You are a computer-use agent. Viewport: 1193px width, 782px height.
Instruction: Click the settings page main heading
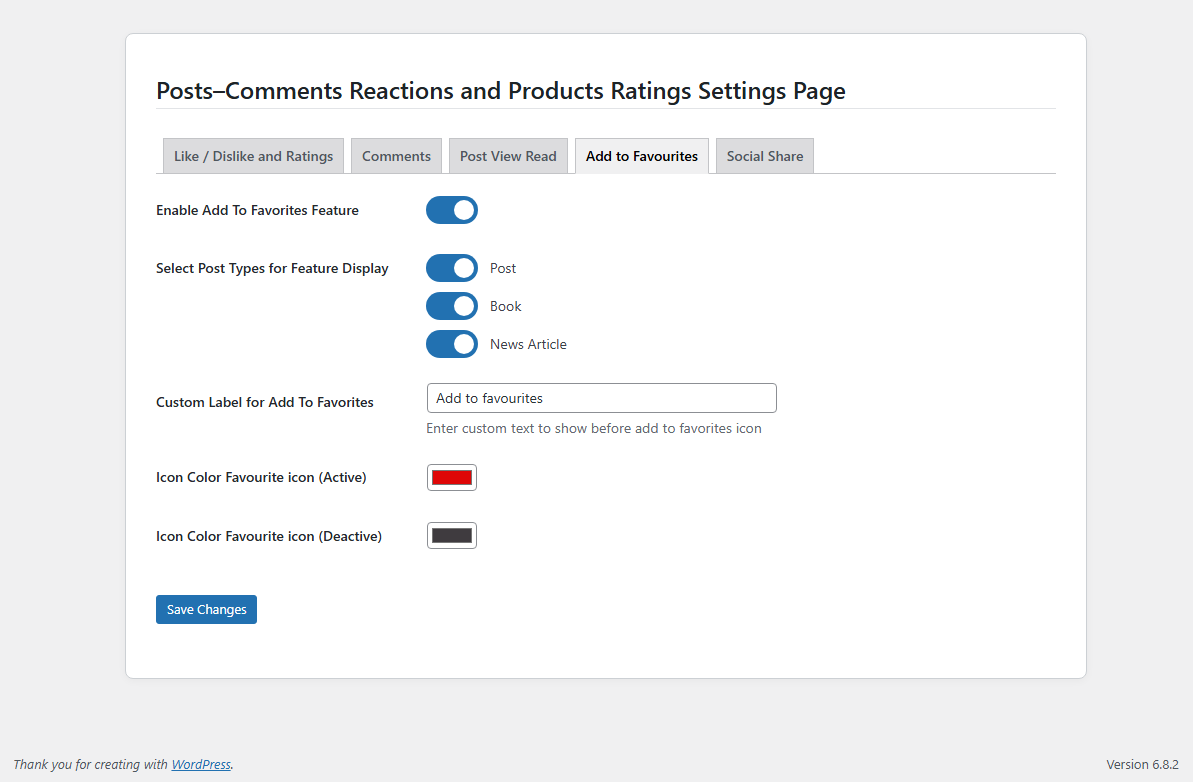click(x=501, y=91)
